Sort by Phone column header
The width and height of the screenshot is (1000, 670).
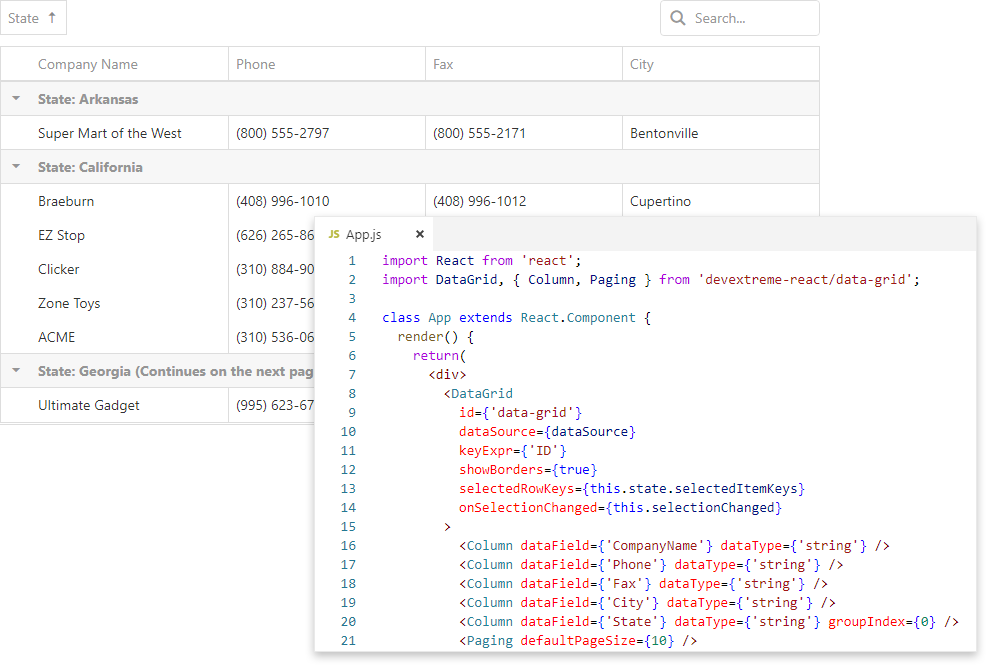(x=256, y=64)
